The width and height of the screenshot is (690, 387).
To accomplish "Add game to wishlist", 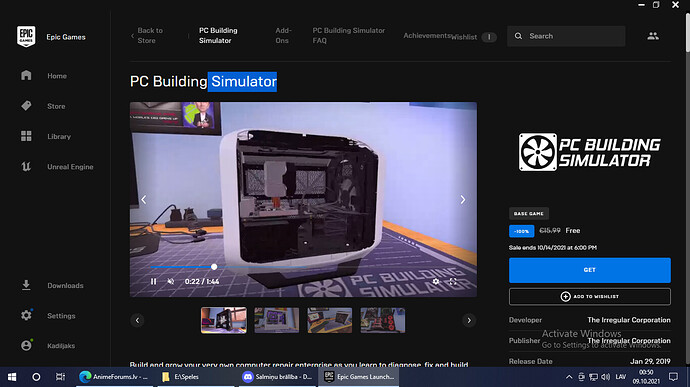I will click(x=590, y=297).
